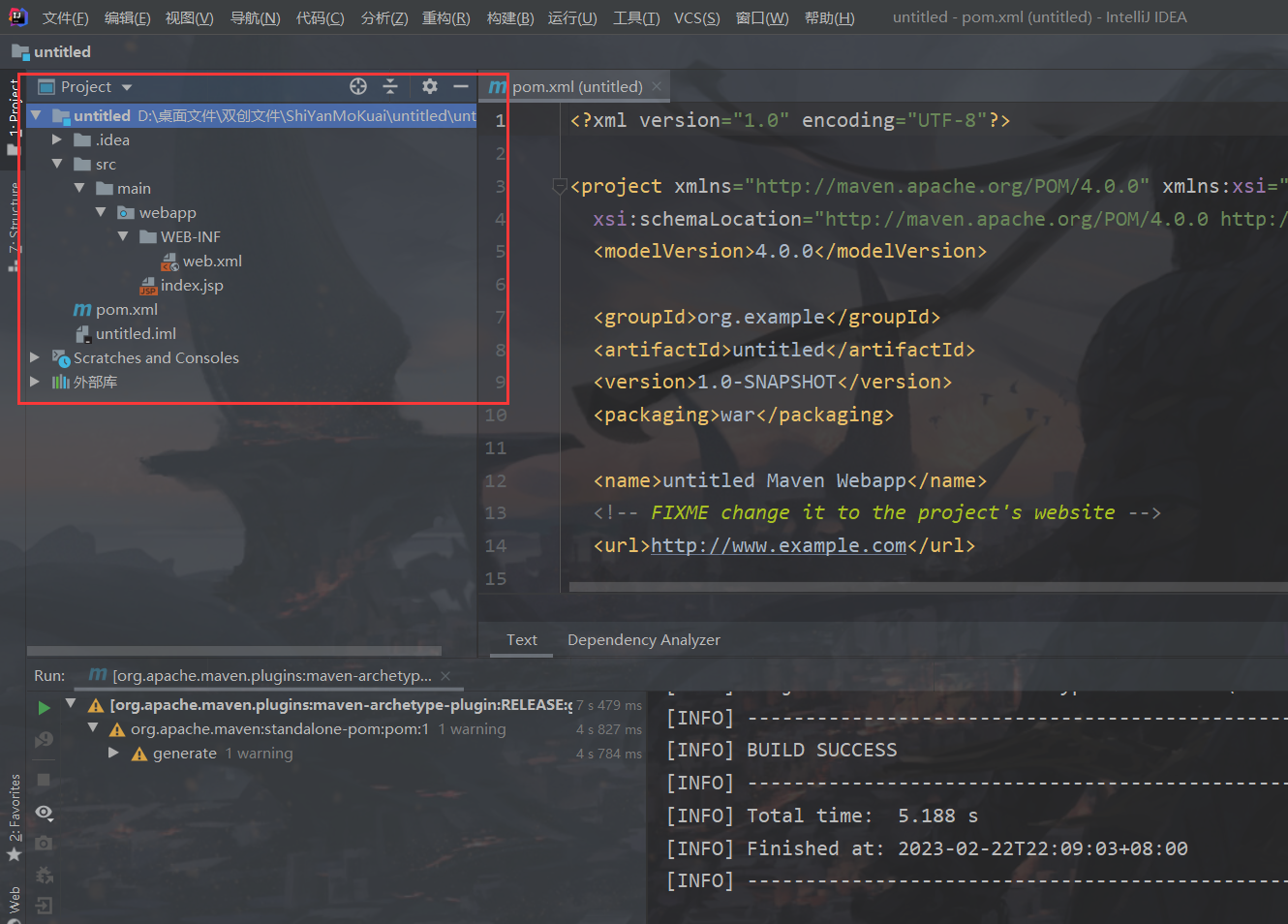Open the Project panel settings gear
The height and width of the screenshot is (924, 1288).
point(429,86)
